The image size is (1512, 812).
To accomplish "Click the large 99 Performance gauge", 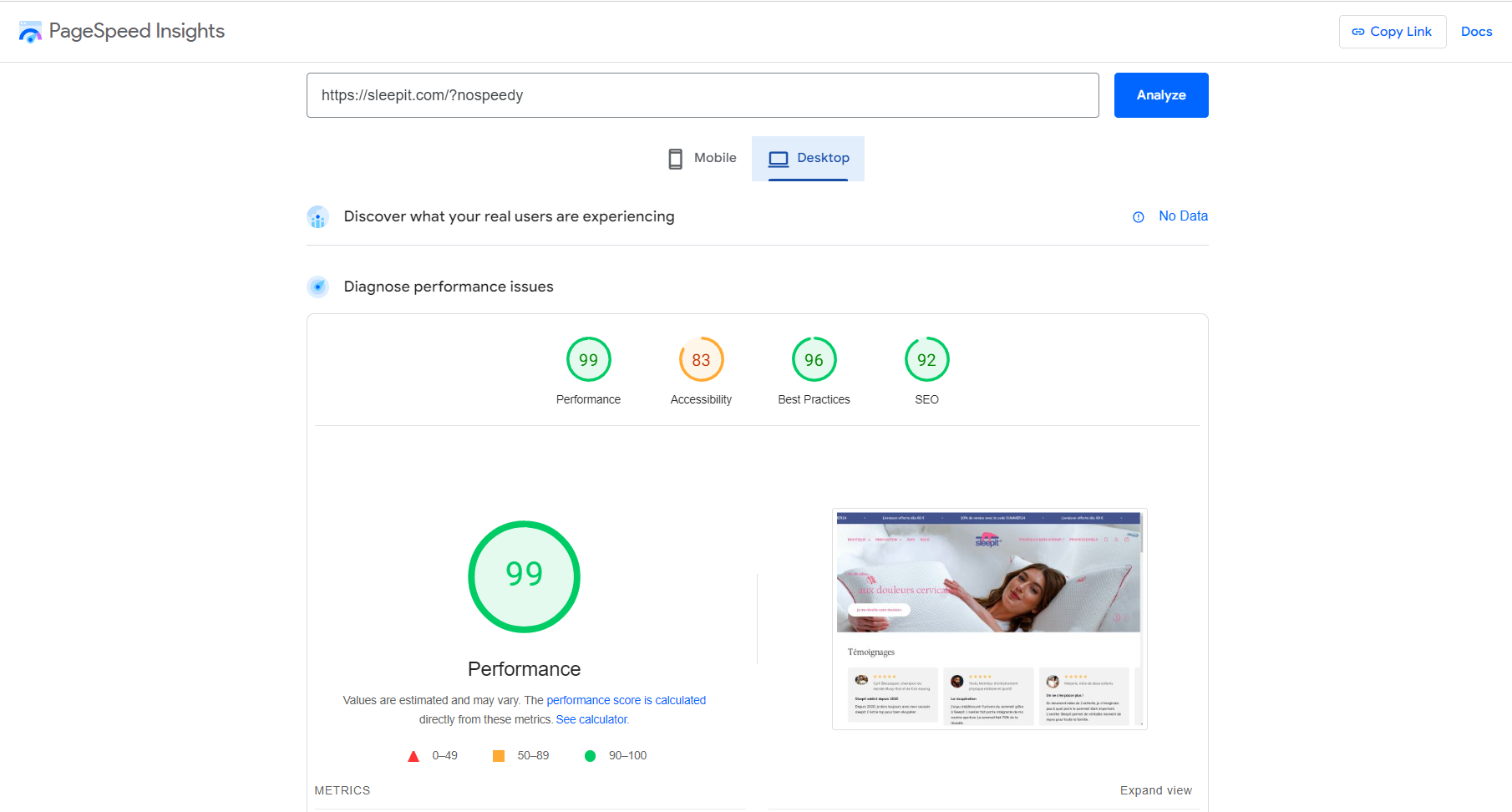I will coord(524,576).
